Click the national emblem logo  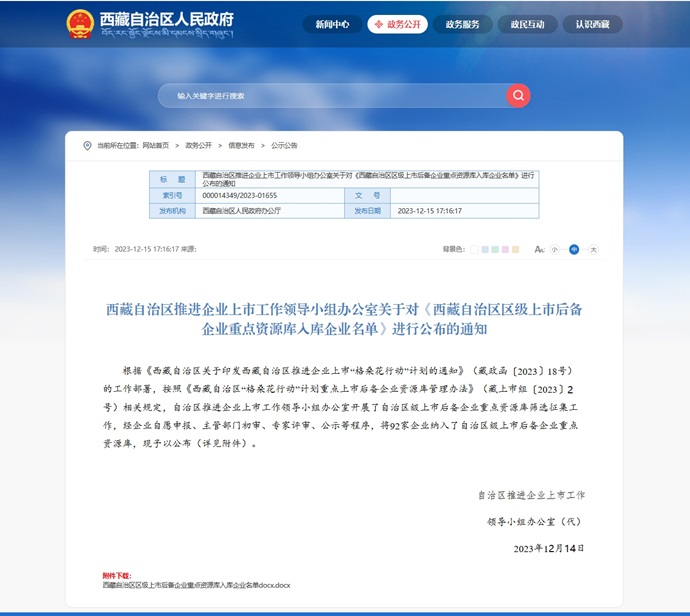click(79, 23)
